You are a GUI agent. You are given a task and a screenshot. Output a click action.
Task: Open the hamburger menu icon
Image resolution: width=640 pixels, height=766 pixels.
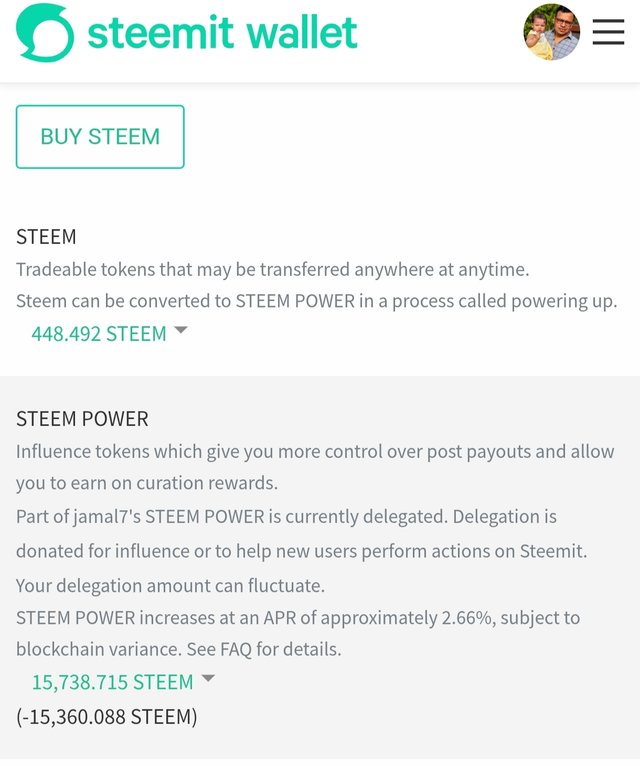(608, 33)
